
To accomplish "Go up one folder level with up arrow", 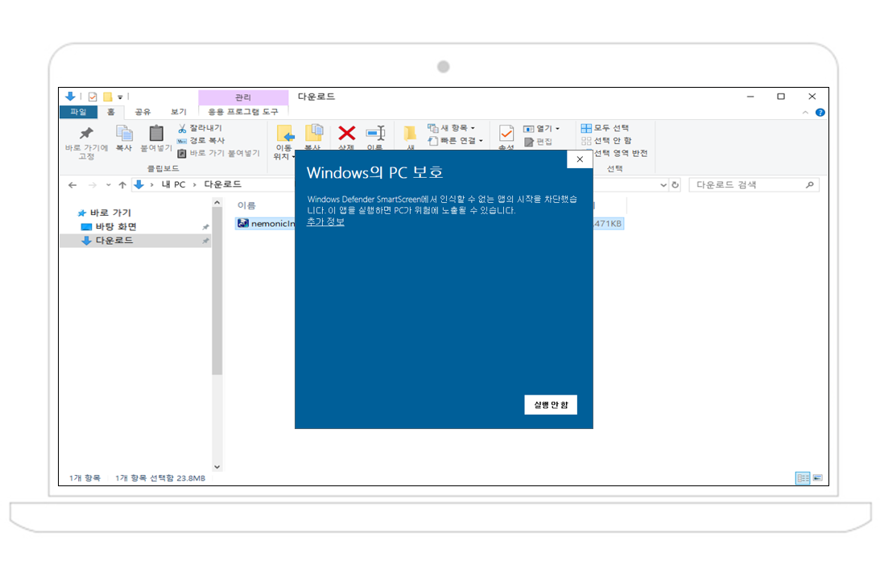I will point(122,185).
